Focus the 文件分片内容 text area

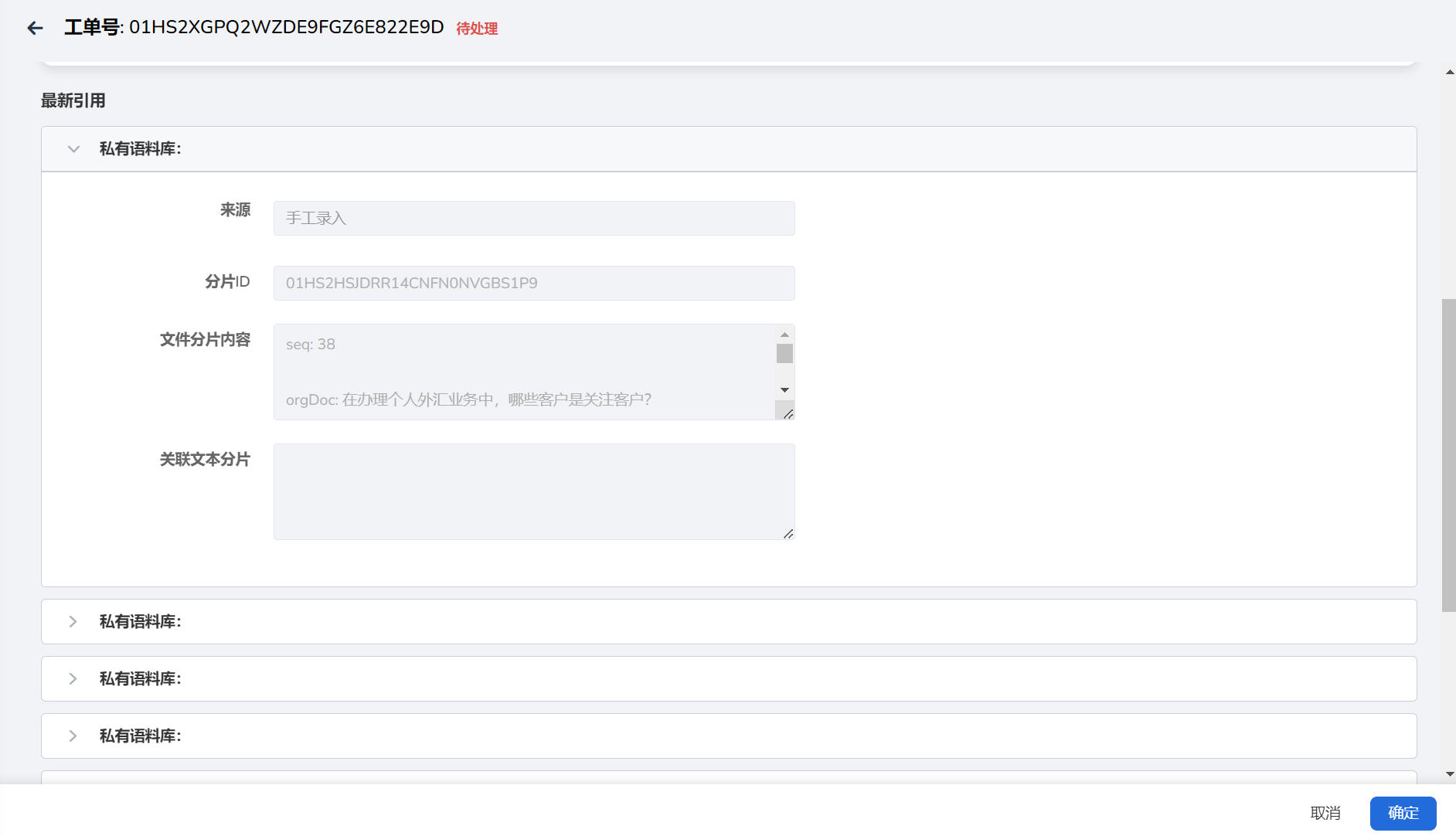tap(524, 372)
